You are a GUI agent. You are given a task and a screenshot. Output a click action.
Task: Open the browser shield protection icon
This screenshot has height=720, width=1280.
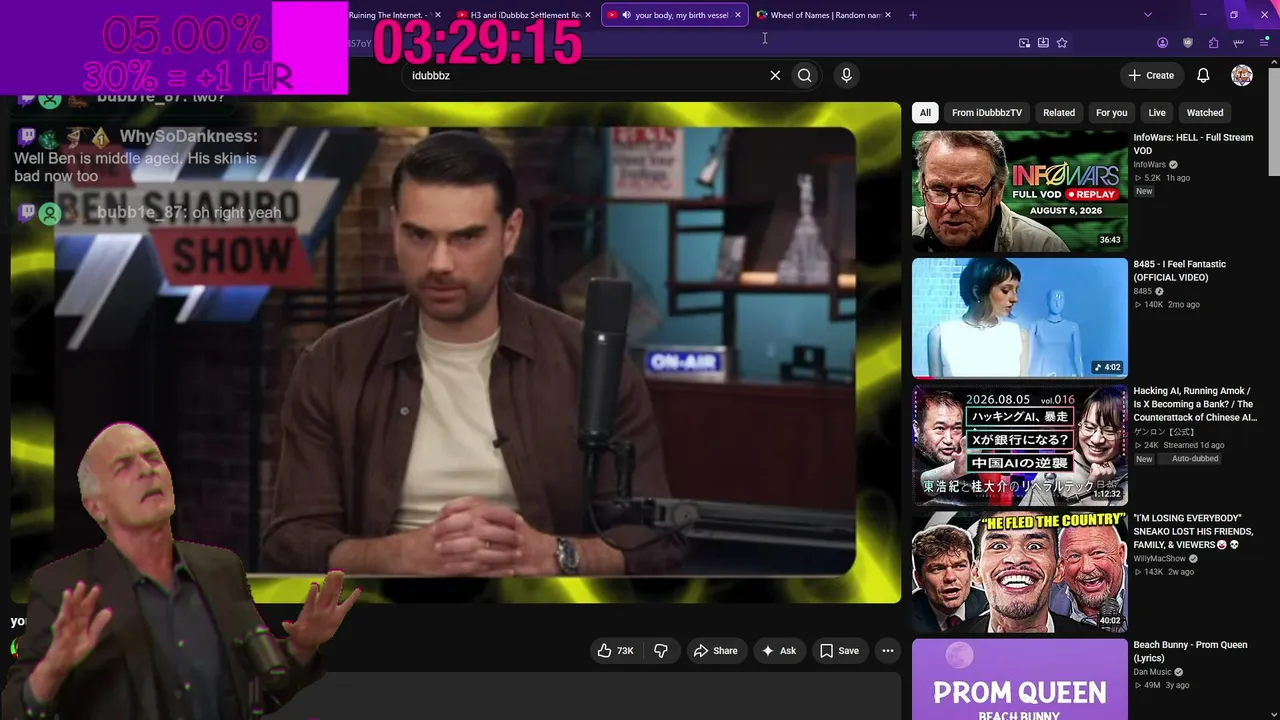[1188, 43]
